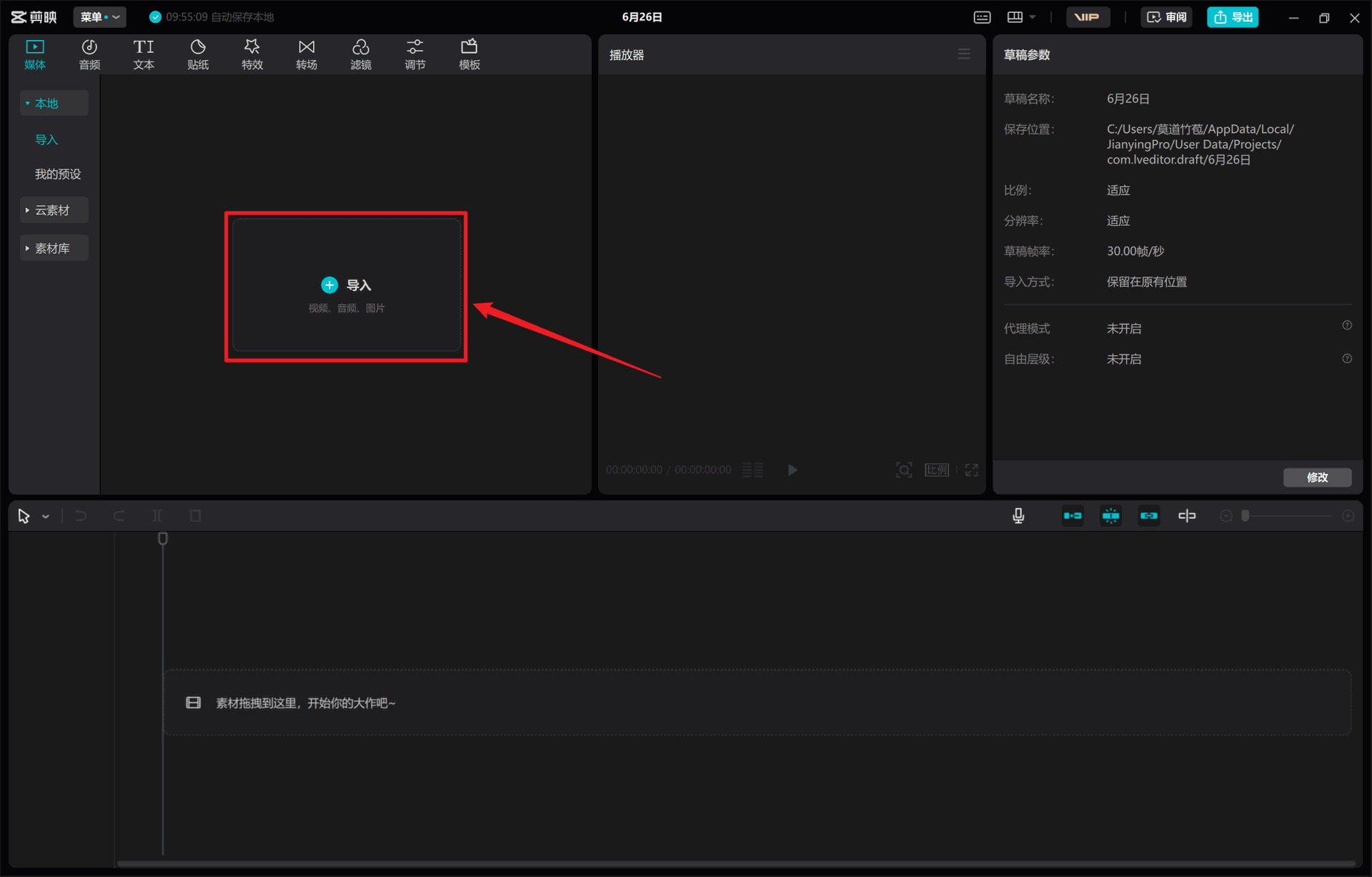The height and width of the screenshot is (877, 1372).
Task: Click the help icon next to 自由层级
Action: click(x=1347, y=359)
